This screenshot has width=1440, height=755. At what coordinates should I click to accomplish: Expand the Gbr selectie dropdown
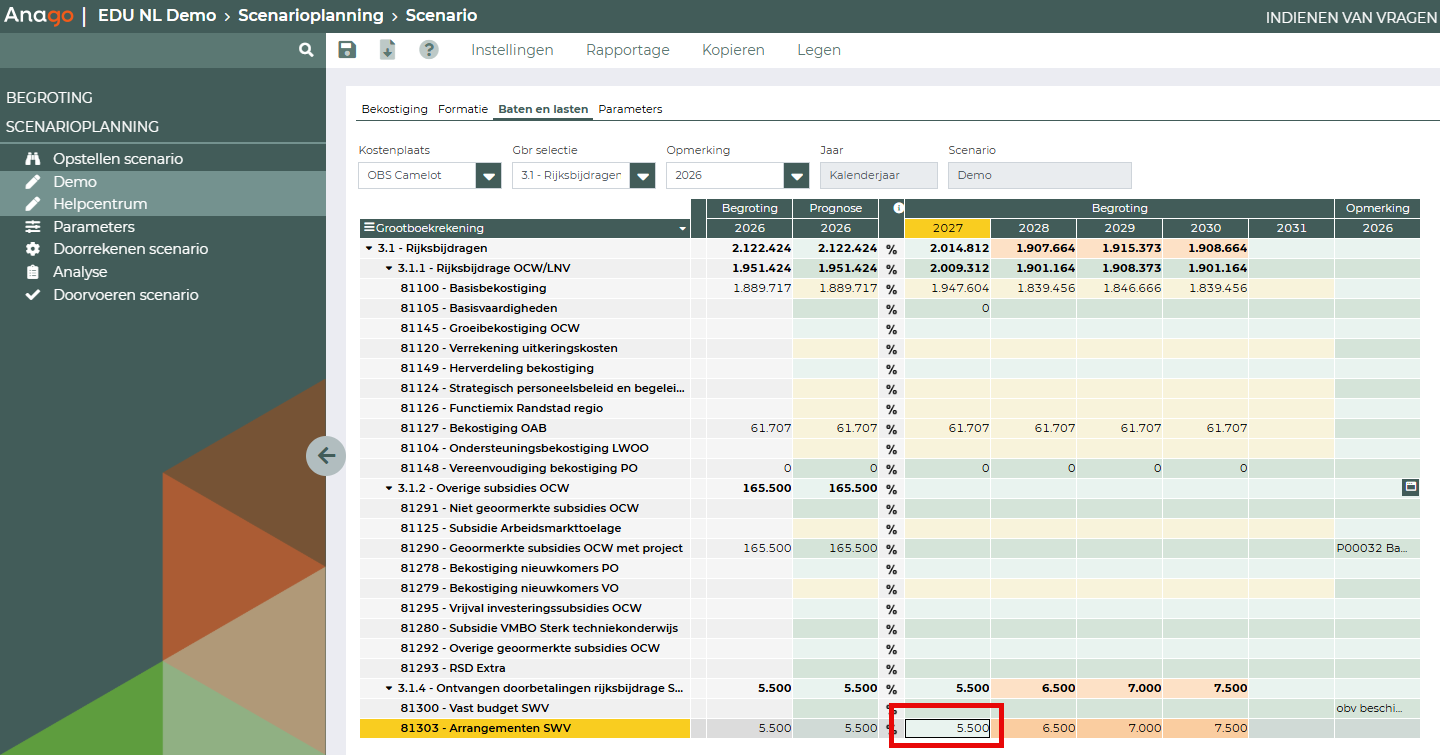(642, 176)
